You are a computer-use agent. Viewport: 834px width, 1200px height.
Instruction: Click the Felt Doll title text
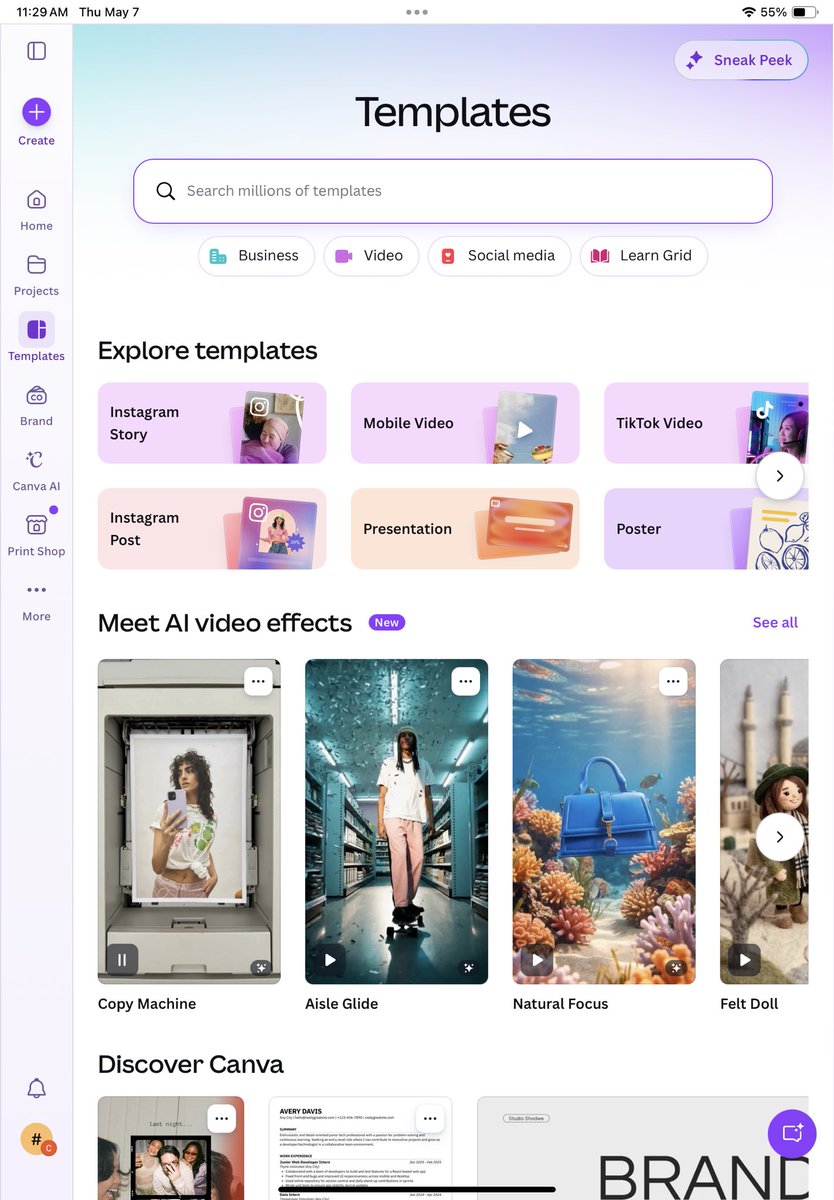tap(749, 1004)
